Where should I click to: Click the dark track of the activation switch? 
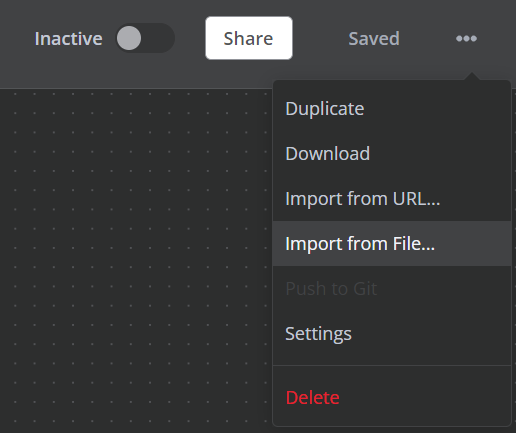(158, 38)
